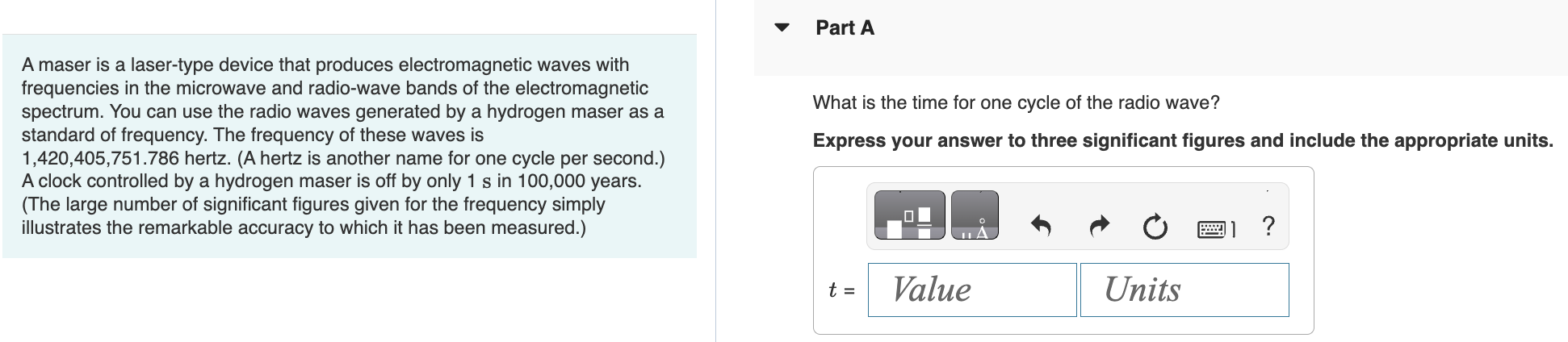Open help with the question mark

pyautogui.click(x=1268, y=227)
